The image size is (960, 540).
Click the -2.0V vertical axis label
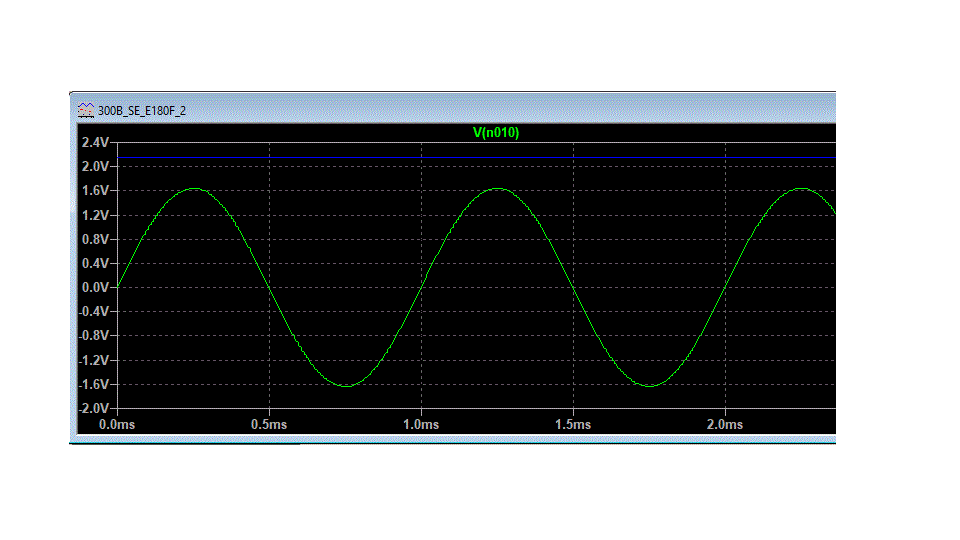[x=94, y=408]
